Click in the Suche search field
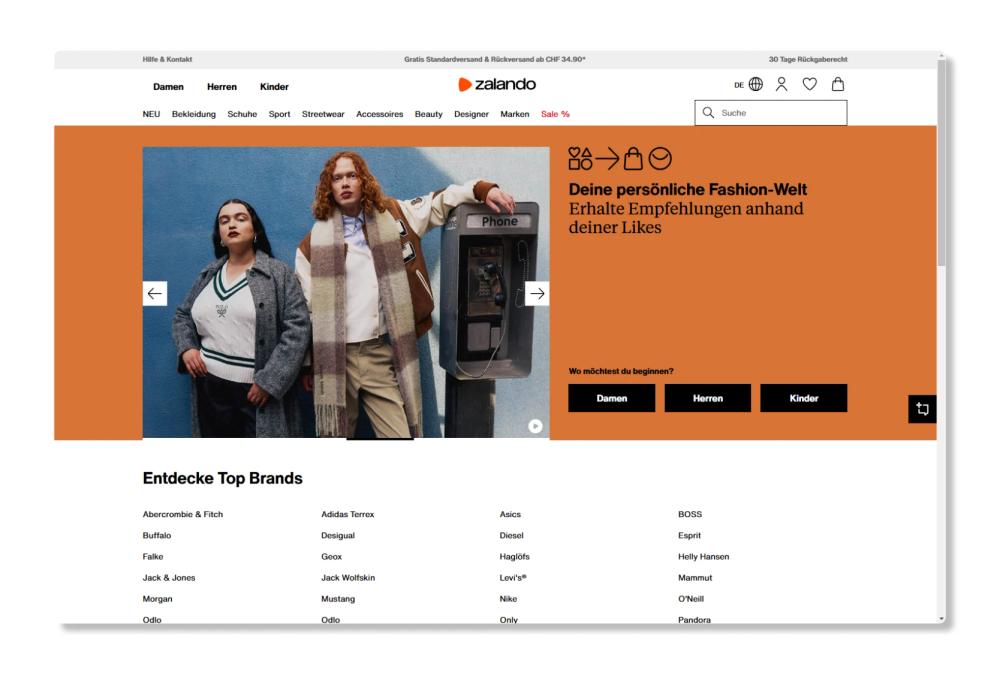Screen dimensions: 1000x674 (x=771, y=113)
